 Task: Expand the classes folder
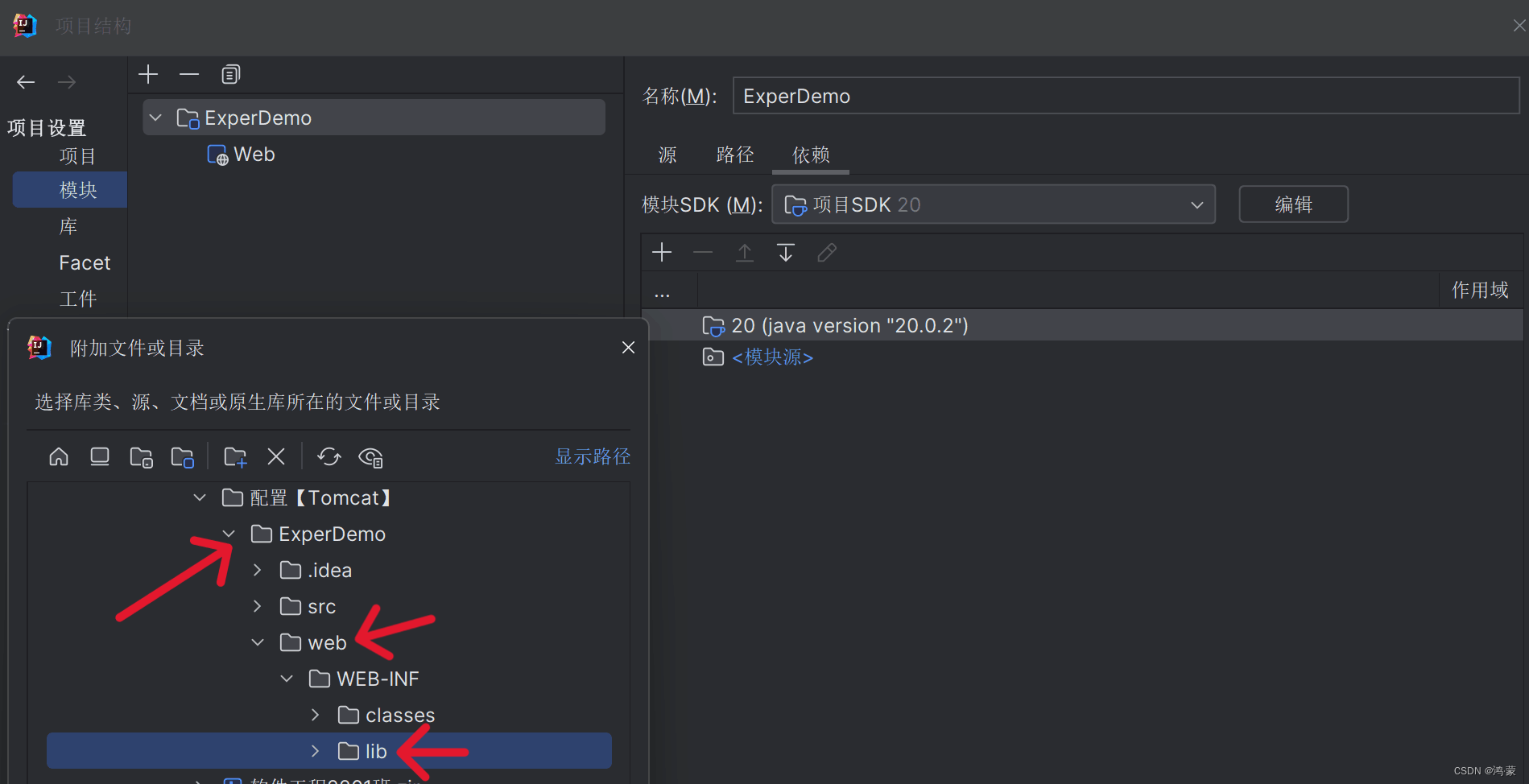pos(316,716)
